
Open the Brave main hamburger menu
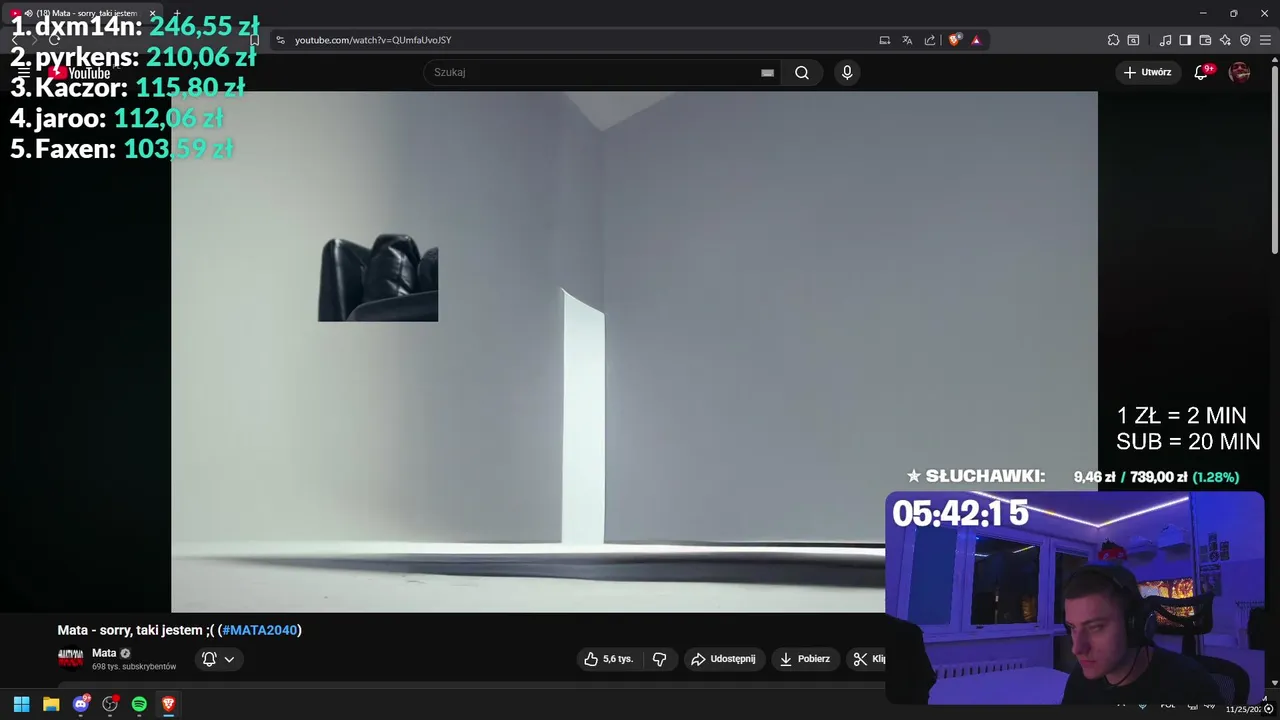pyautogui.click(x=1265, y=40)
